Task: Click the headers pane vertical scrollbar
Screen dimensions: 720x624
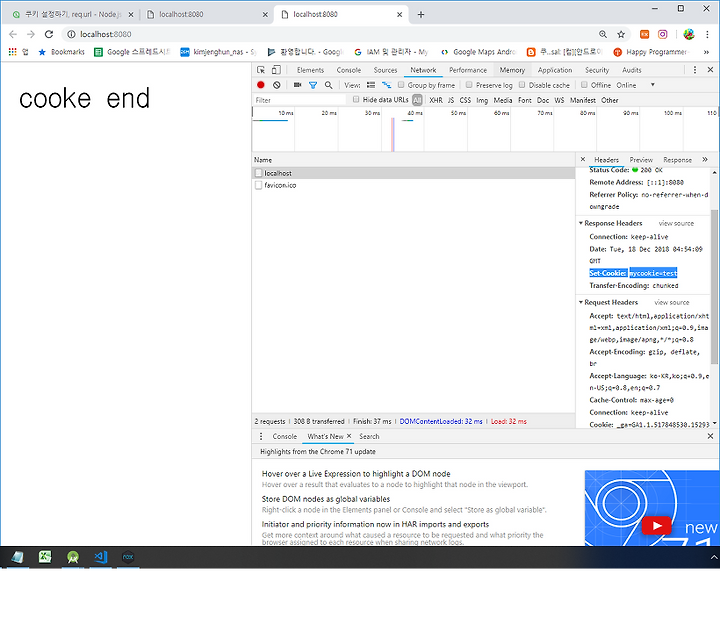Action: point(714,285)
